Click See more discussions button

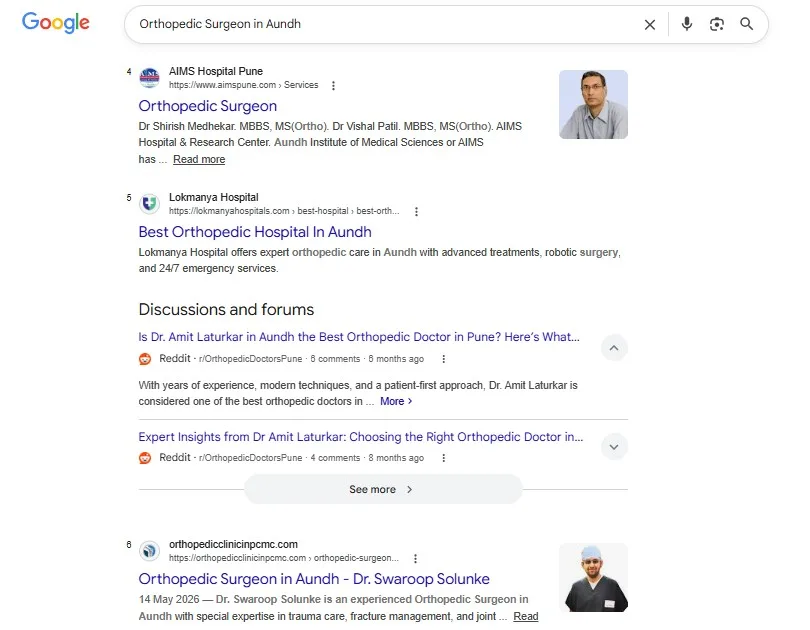tap(383, 490)
